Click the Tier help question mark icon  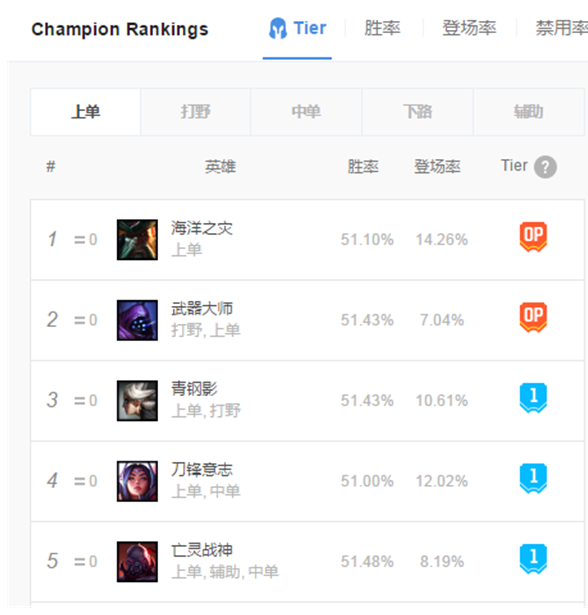pos(545,167)
